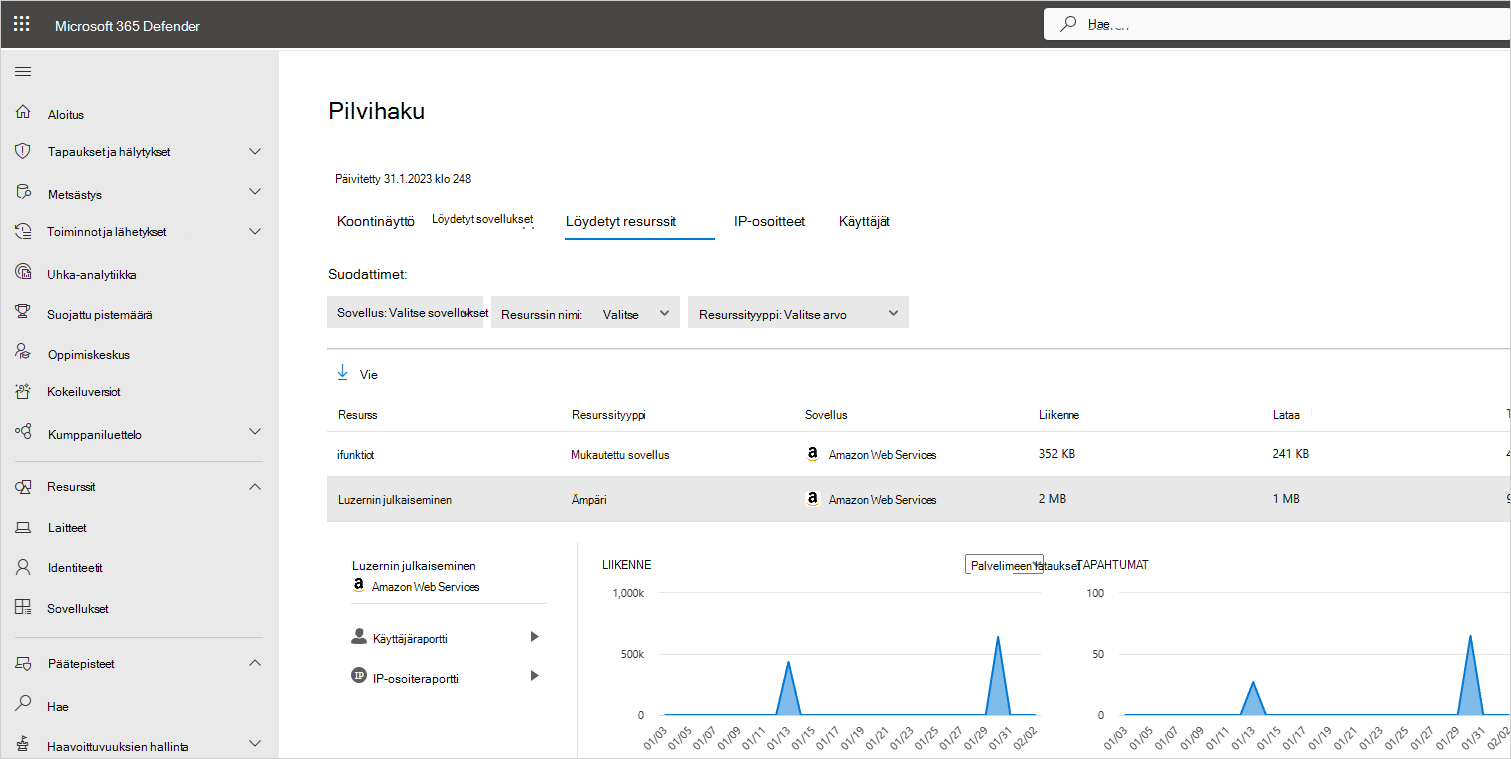Click the Suojattu pistemäärä trophy icon

point(24,313)
